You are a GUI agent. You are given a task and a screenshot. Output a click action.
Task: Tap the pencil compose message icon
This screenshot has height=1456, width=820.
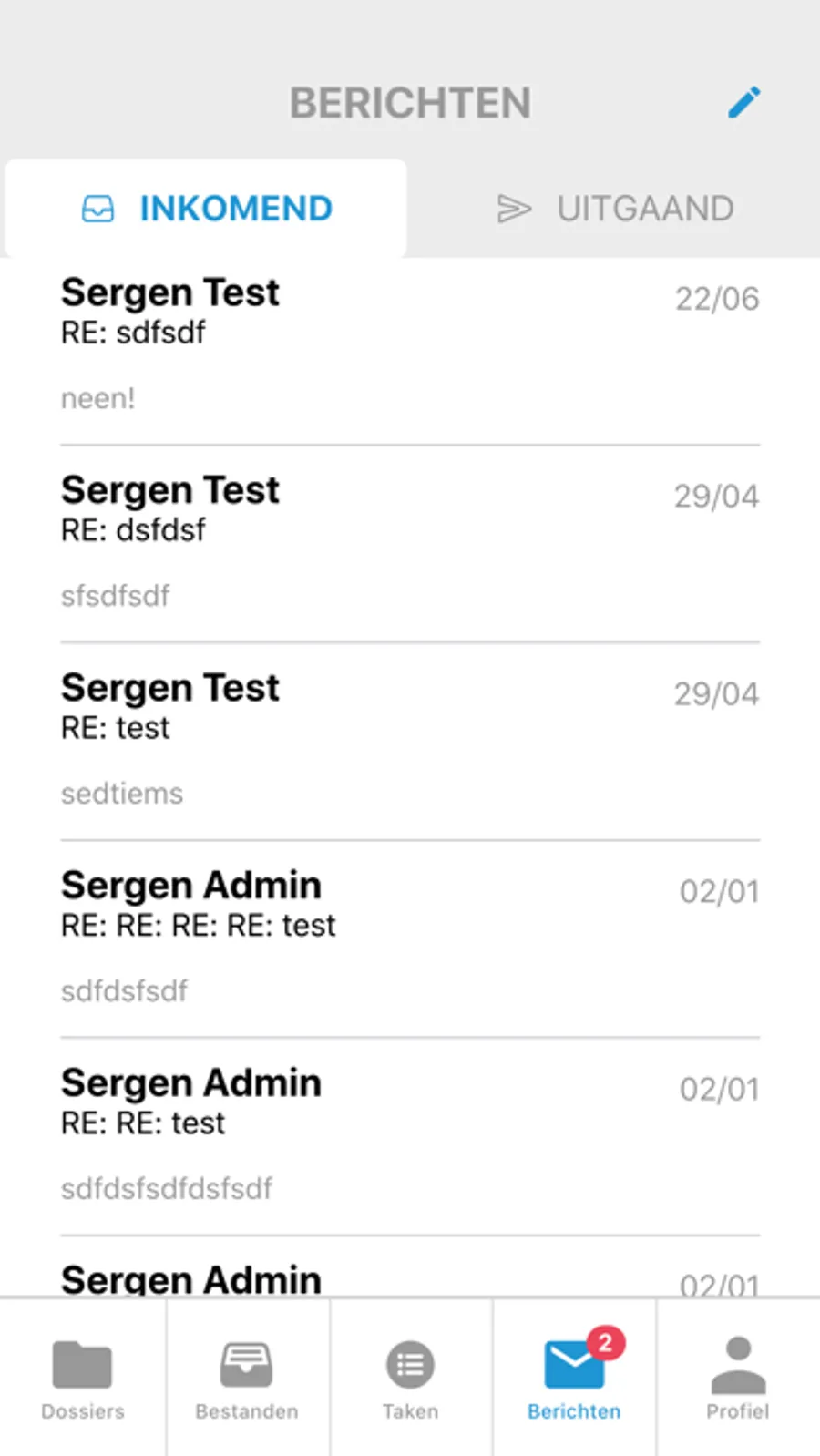pyautogui.click(x=744, y=102)
